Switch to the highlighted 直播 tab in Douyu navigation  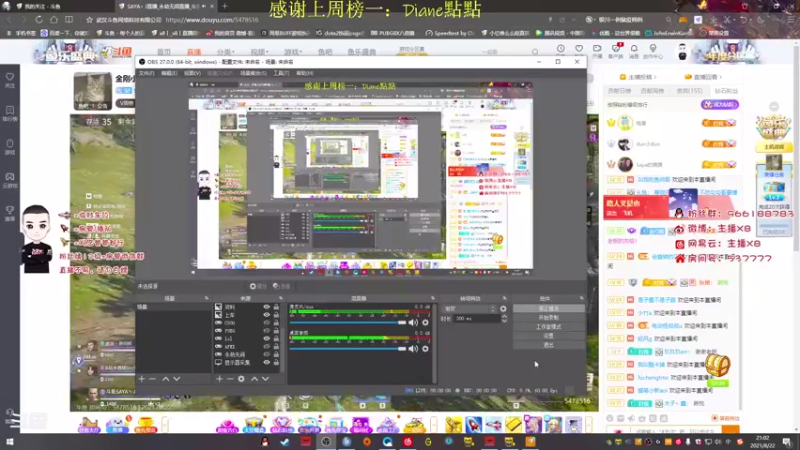194,52
